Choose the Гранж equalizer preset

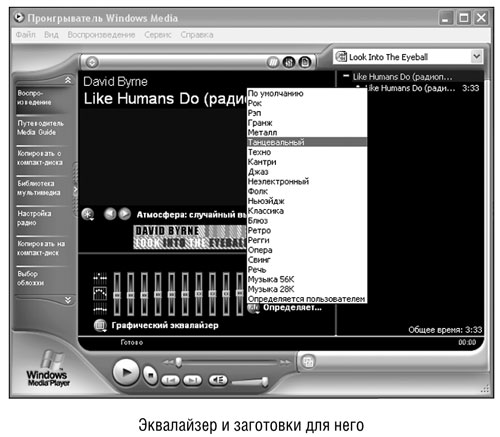(x=307, y=123)
